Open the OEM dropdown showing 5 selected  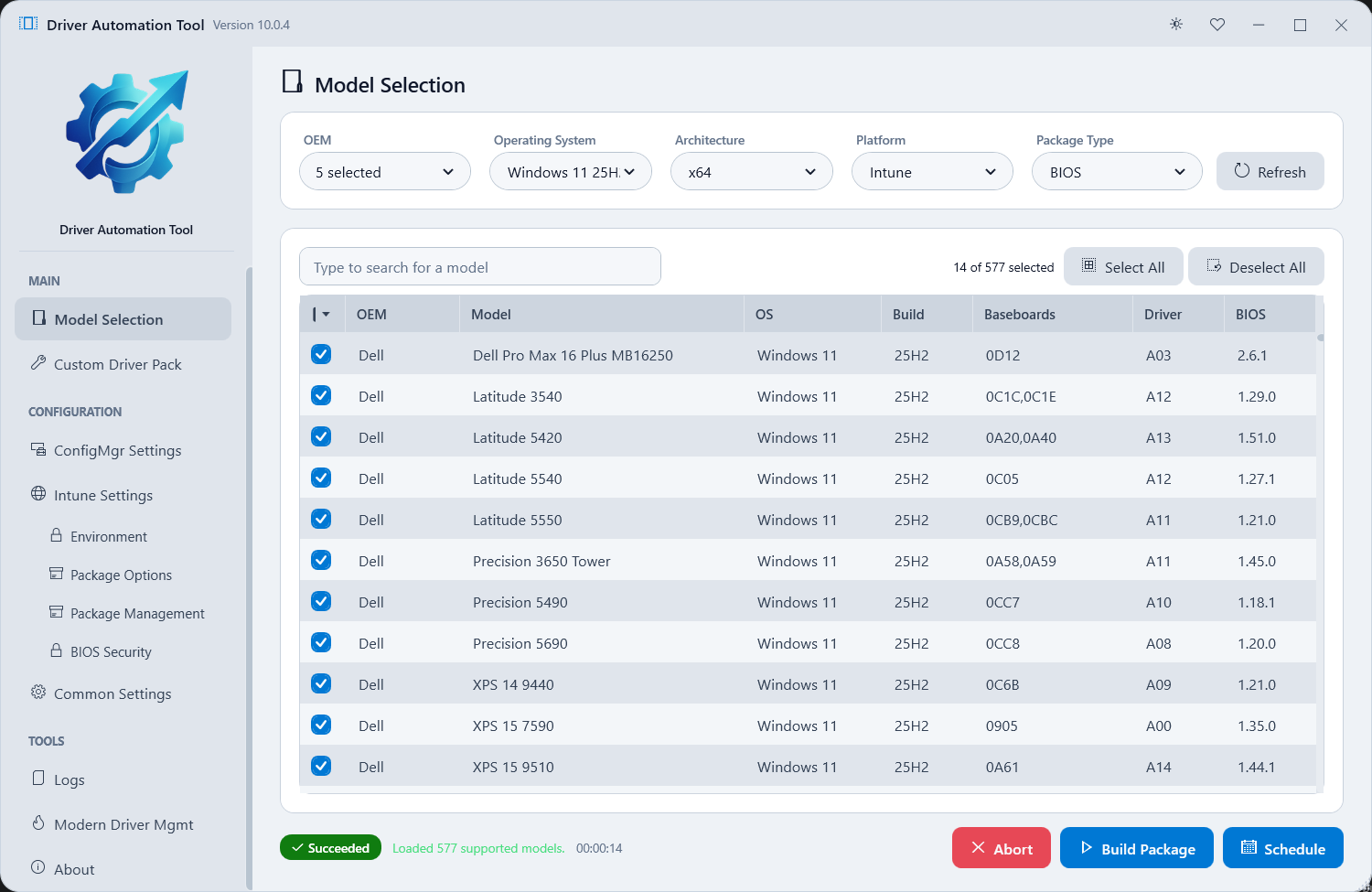385,172
